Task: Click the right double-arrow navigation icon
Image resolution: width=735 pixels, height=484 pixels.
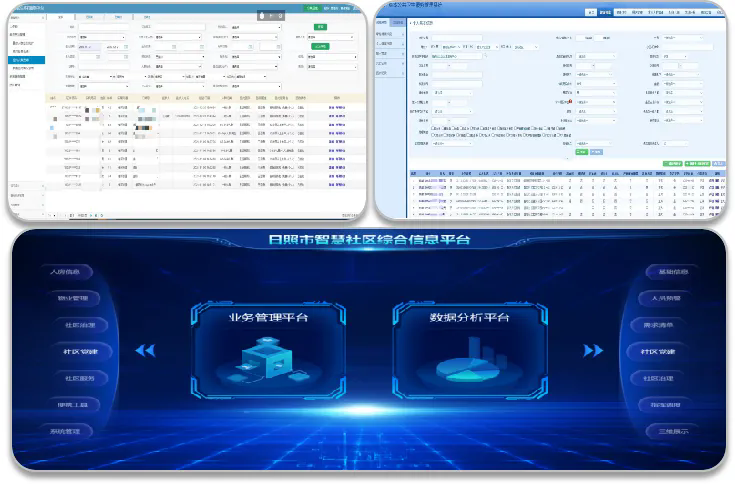Action: tap(593, 351)
